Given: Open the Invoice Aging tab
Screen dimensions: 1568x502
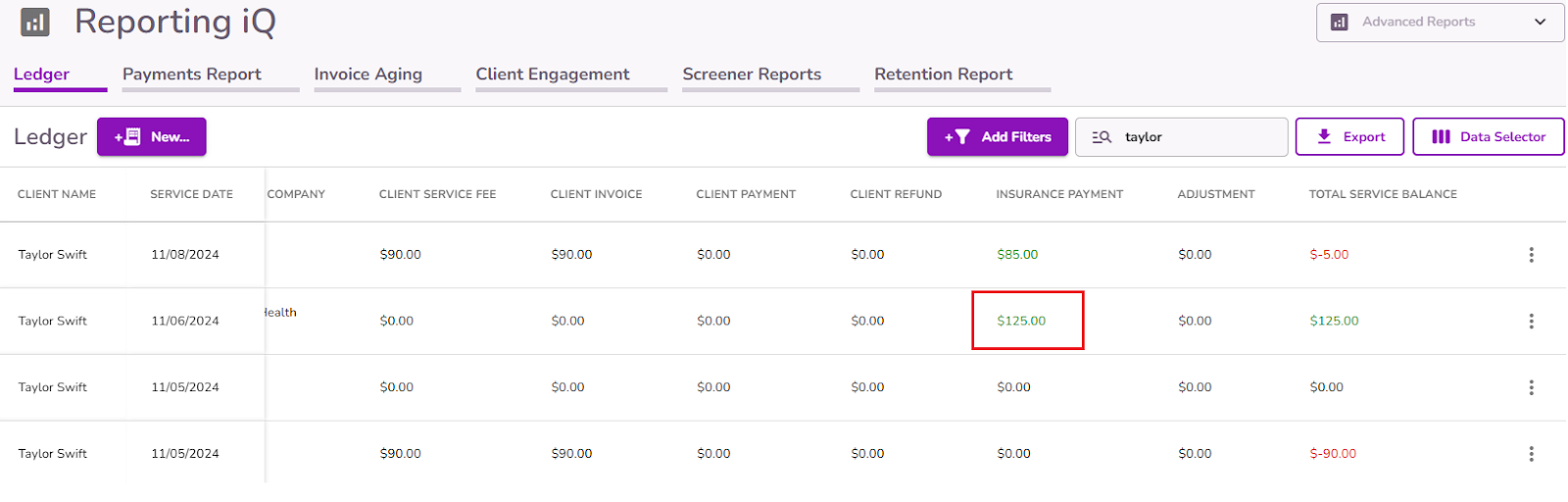Looking at the screenshot, I should [368, 75].
